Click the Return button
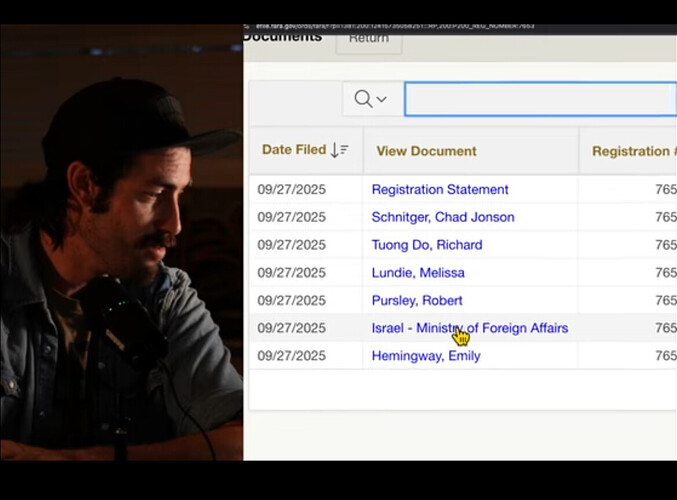The image size is (677, 500). (x=369, y=39)
